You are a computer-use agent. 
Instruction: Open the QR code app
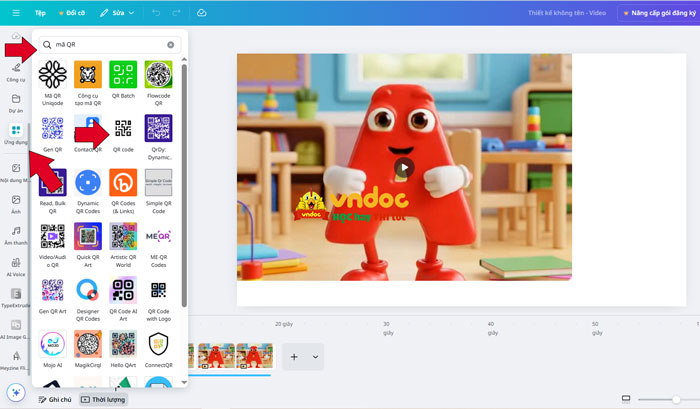pos(123,129)
